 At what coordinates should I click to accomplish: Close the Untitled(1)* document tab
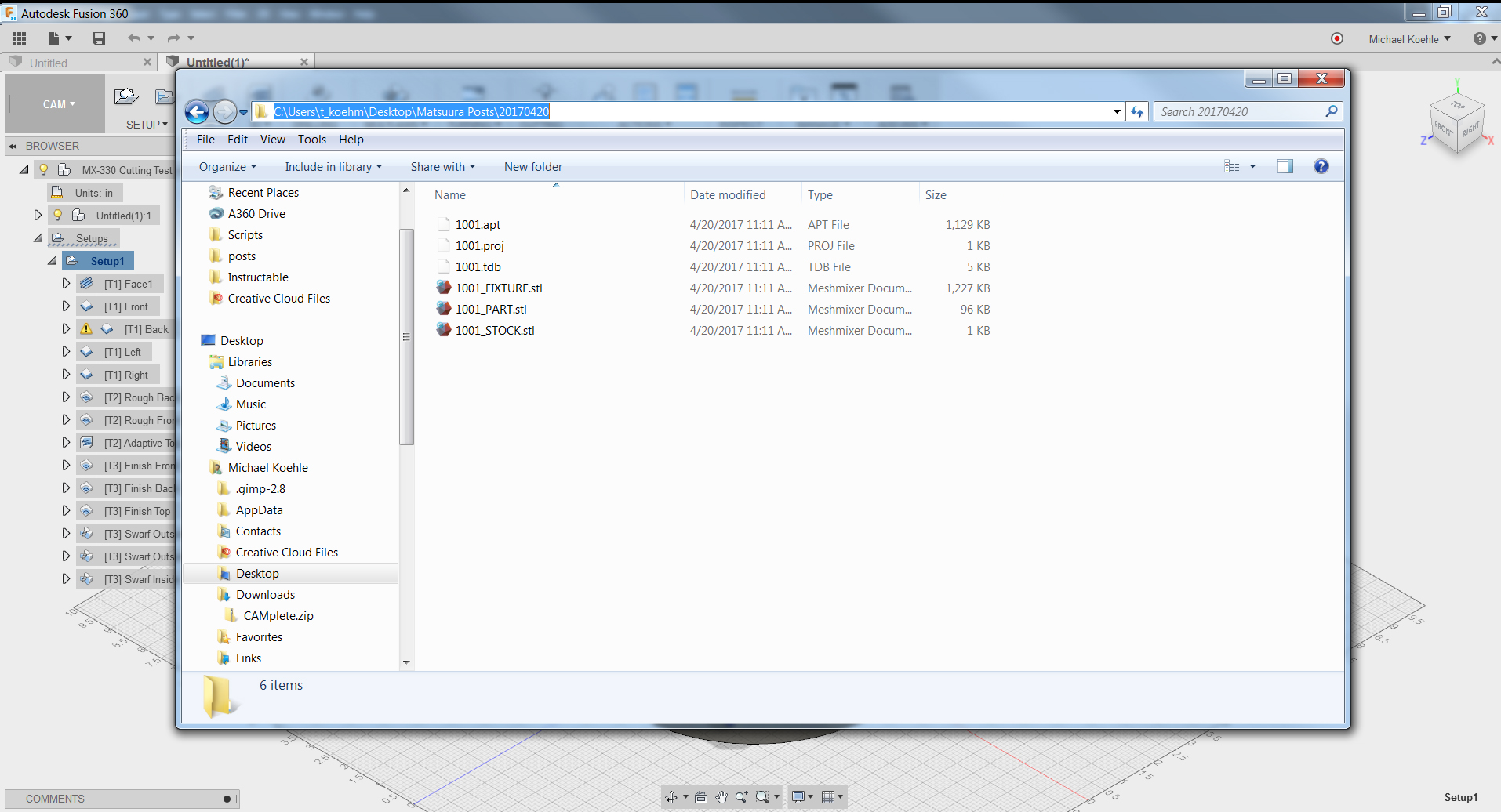tap(304, 63)
